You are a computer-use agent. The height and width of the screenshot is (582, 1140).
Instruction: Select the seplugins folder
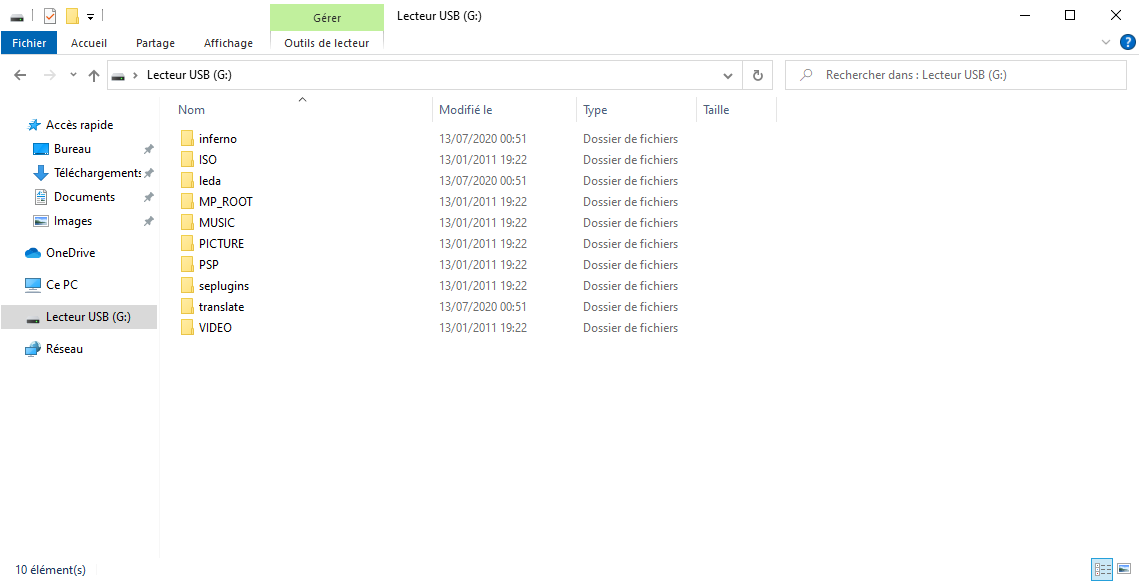[x=224, y=286]
